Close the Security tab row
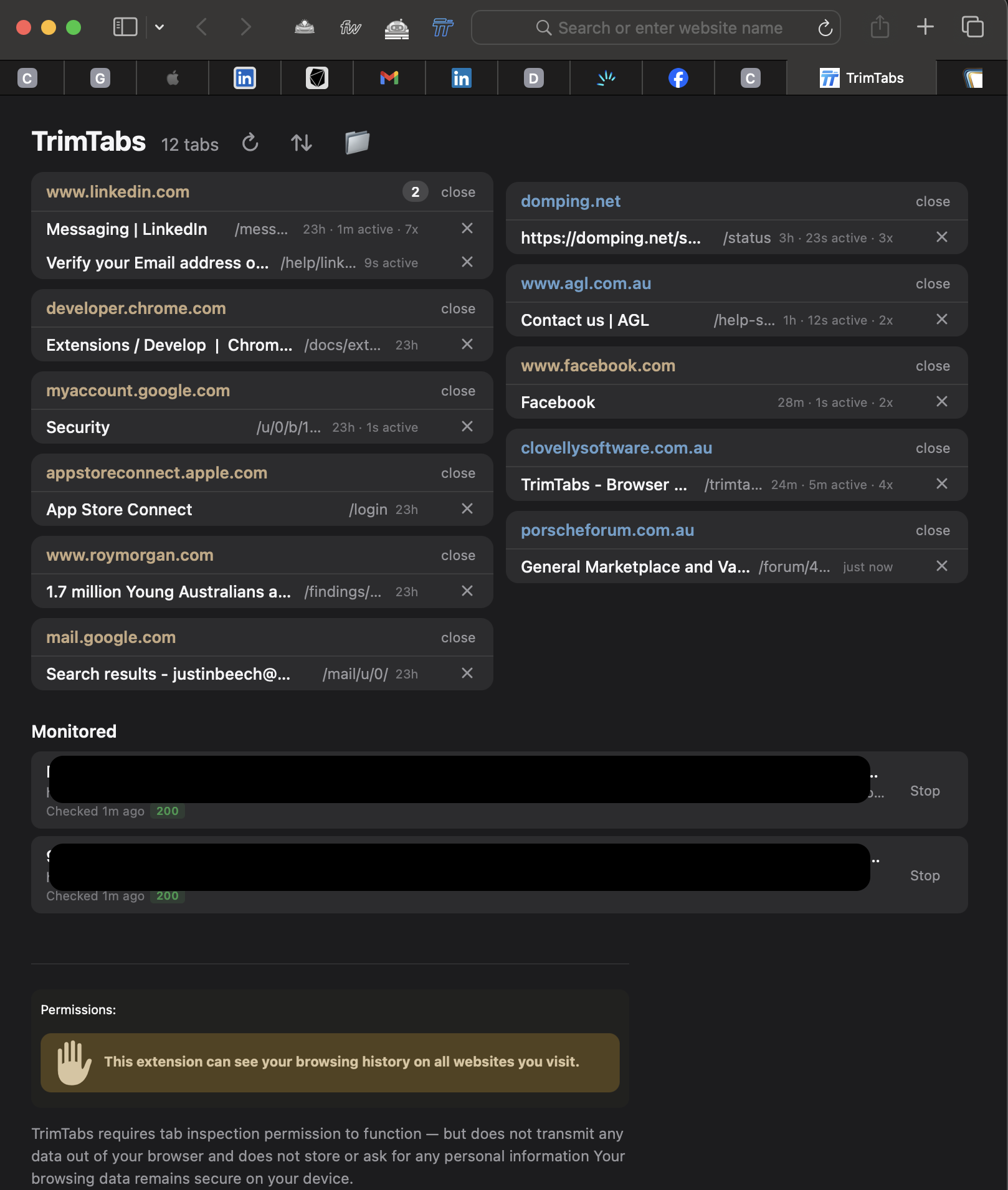1008x1190 pixels. pyautogui.click(x=467, y=427)
